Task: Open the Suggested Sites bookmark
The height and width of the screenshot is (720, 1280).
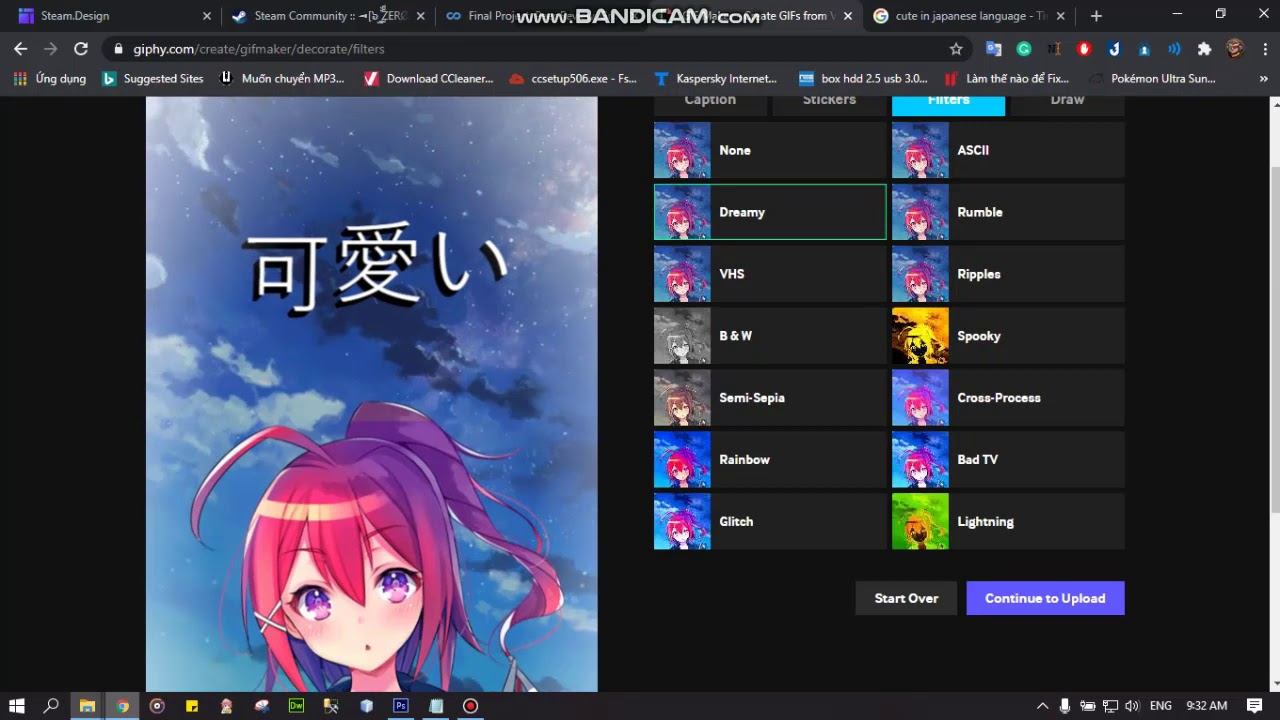Action: (x=153, y=78)
